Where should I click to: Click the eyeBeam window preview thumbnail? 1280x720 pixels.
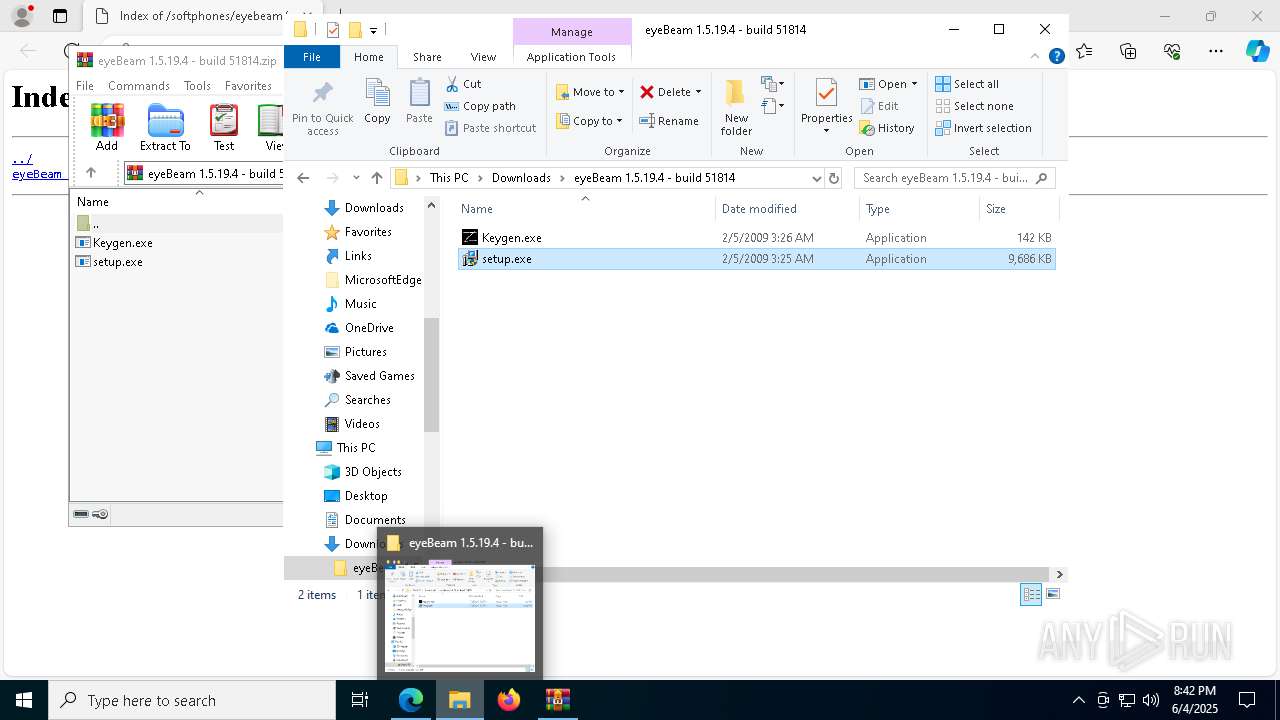(460, 616)
